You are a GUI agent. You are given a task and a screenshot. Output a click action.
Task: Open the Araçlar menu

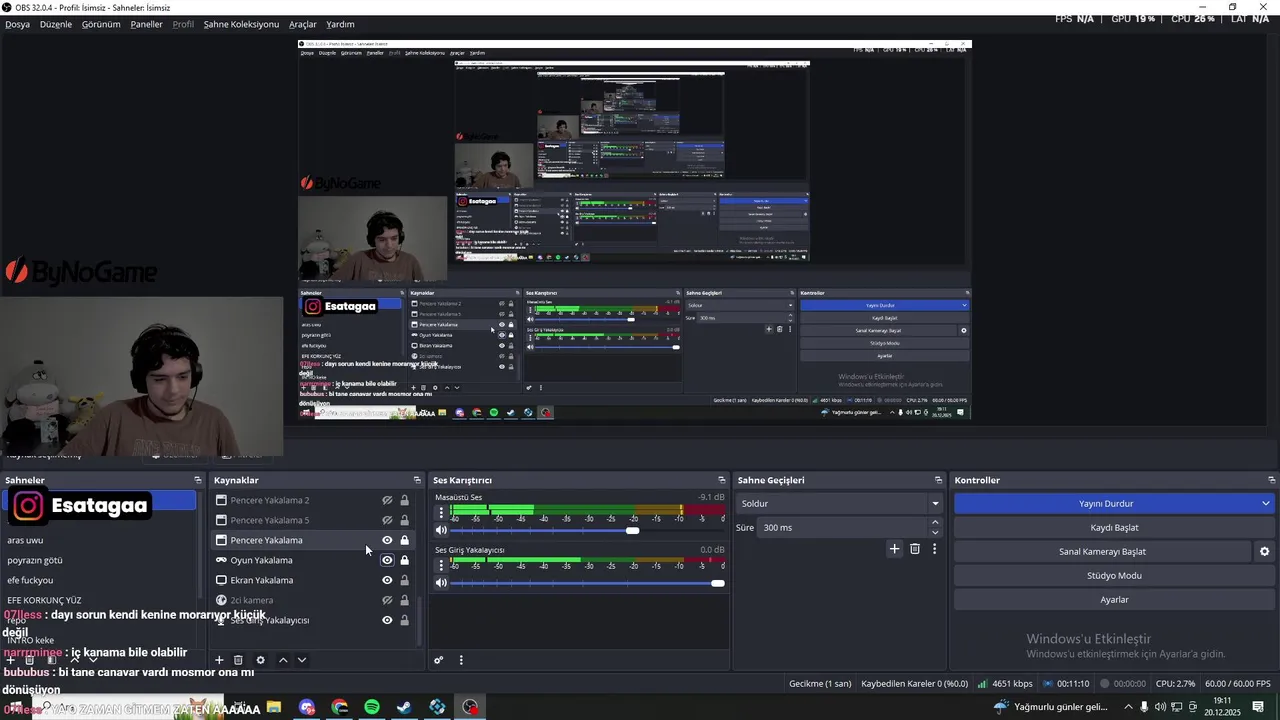303,24
